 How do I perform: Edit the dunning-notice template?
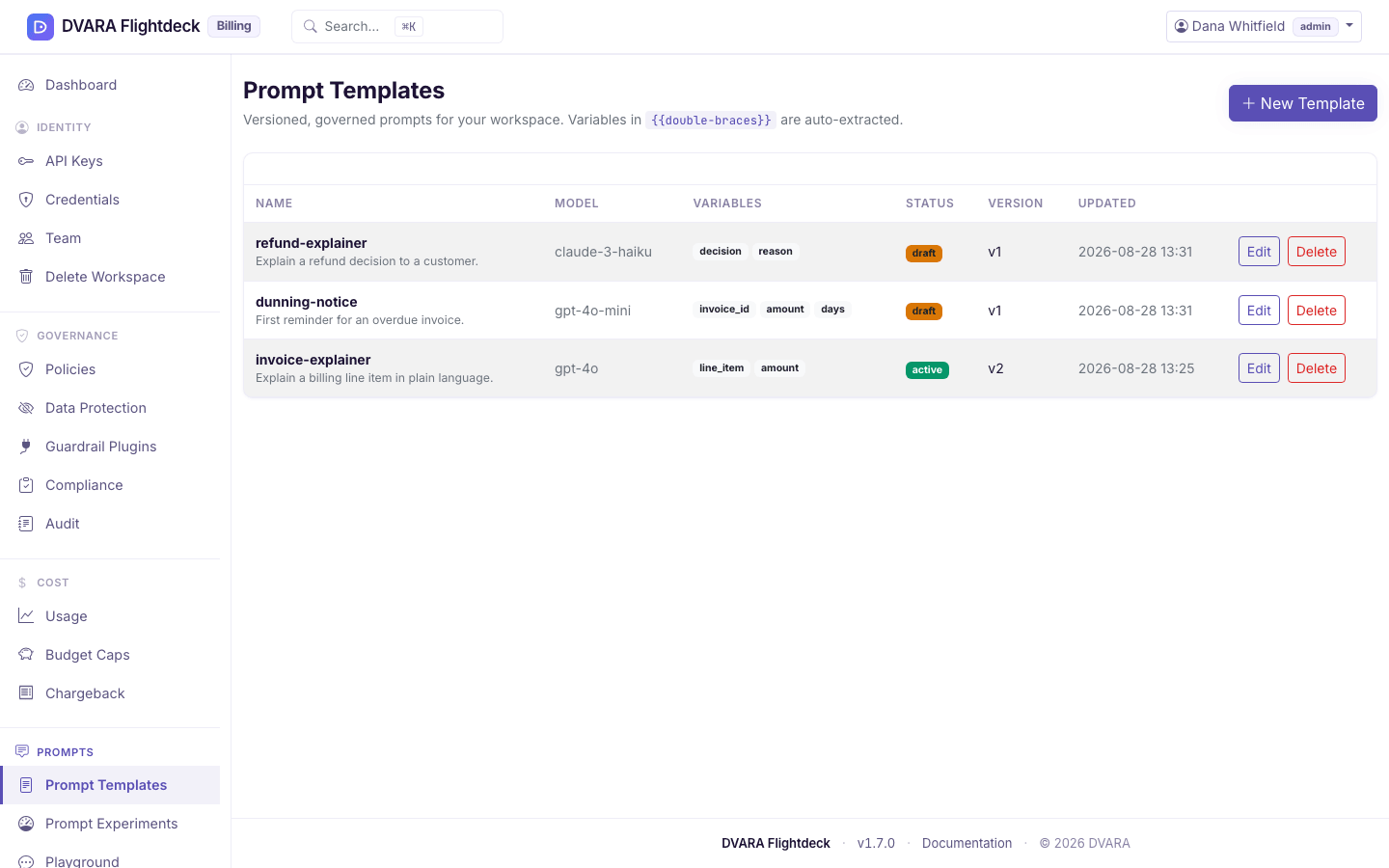coord(1259,311)
